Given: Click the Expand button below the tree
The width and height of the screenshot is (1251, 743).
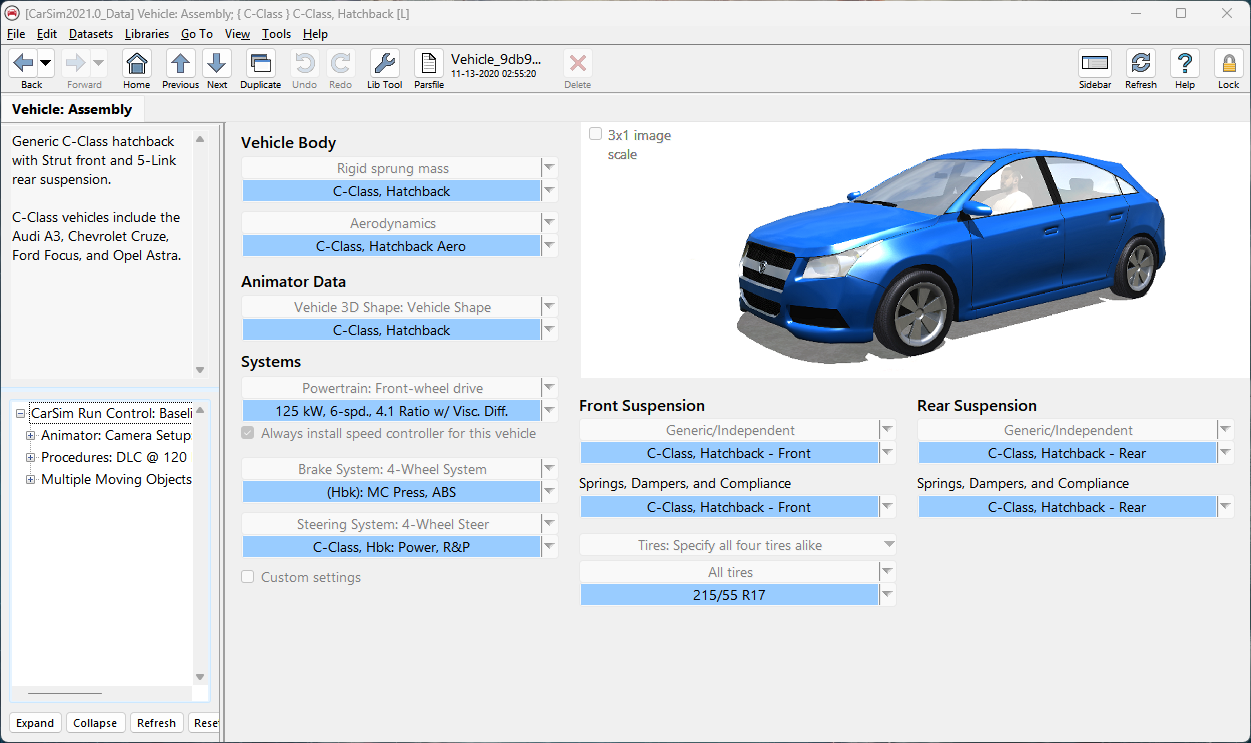Looking at the screenshot, I should coord(35,723).
